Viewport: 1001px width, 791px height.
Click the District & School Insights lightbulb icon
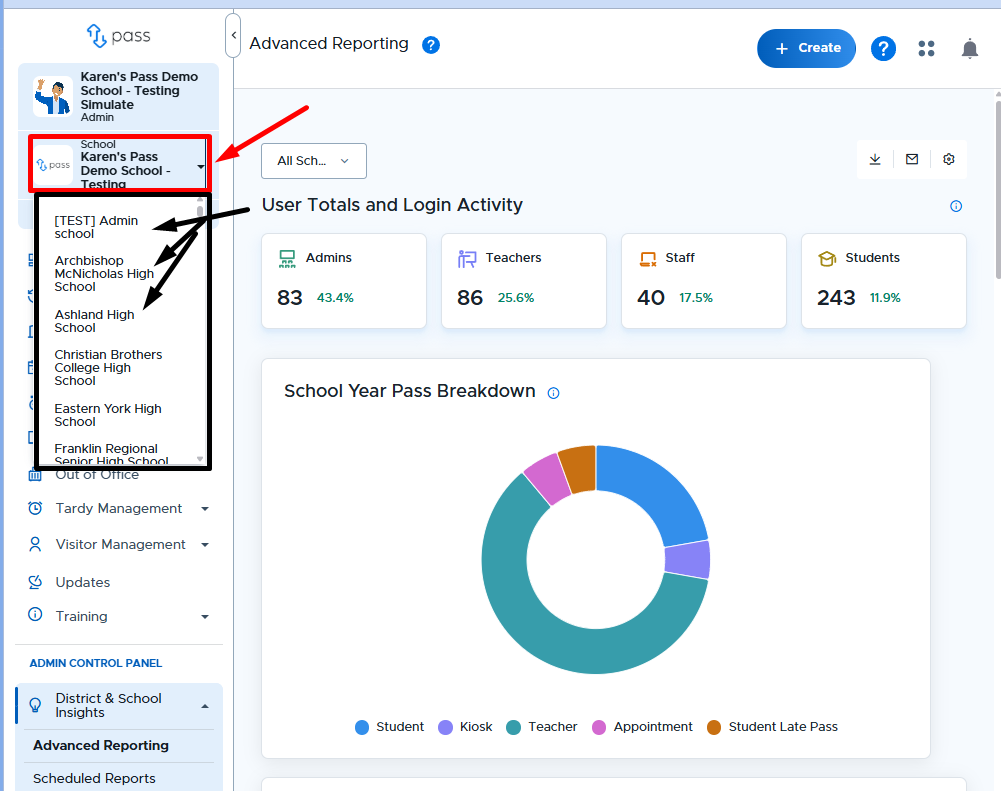coord(35,705)
